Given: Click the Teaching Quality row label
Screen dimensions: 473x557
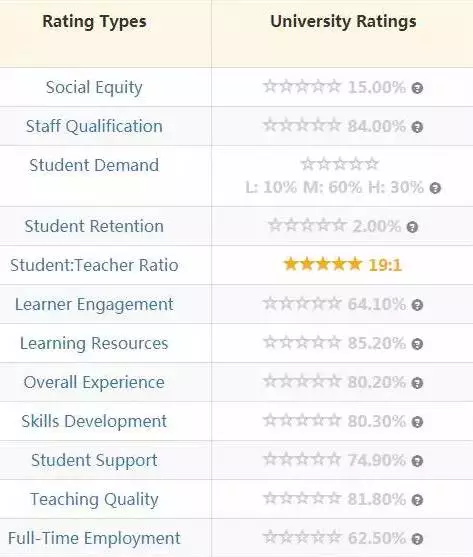Looking at the screenshot, I should point(94,499).
